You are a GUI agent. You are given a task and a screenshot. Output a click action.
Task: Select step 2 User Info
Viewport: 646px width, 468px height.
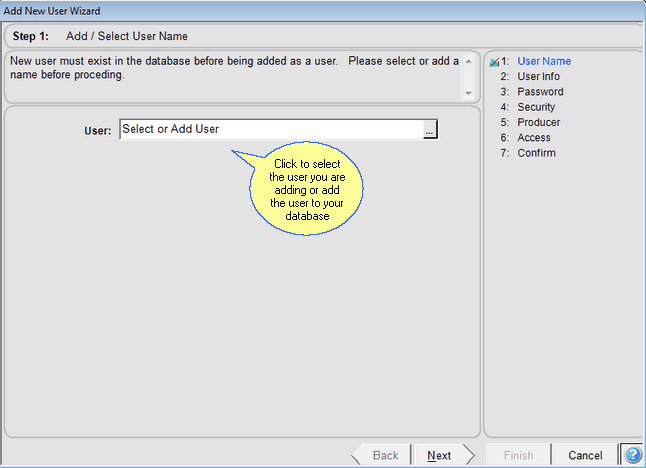point(530,76)
